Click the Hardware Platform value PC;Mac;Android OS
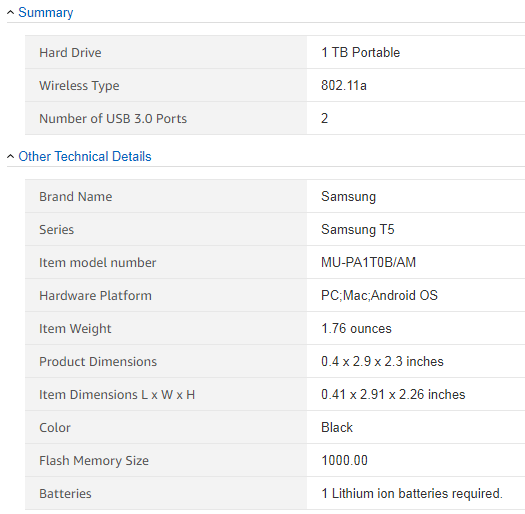The image size is (525, 514). [x=379, y=295]
